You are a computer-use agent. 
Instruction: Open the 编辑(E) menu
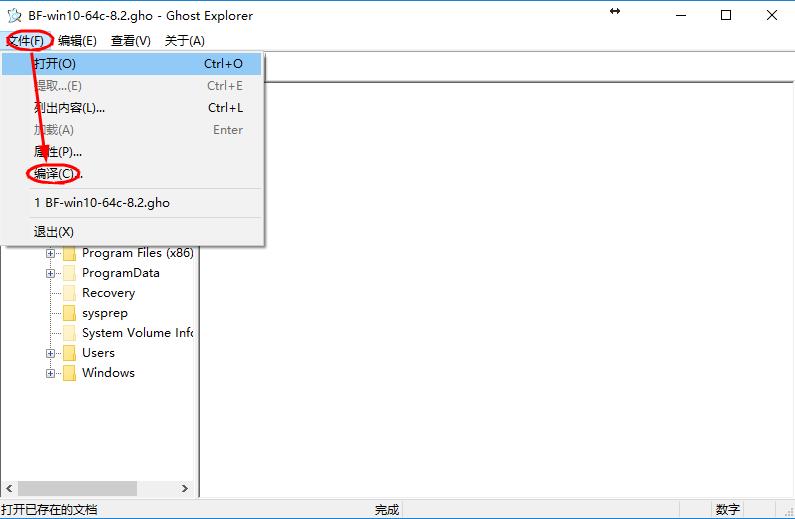point(77,41)
